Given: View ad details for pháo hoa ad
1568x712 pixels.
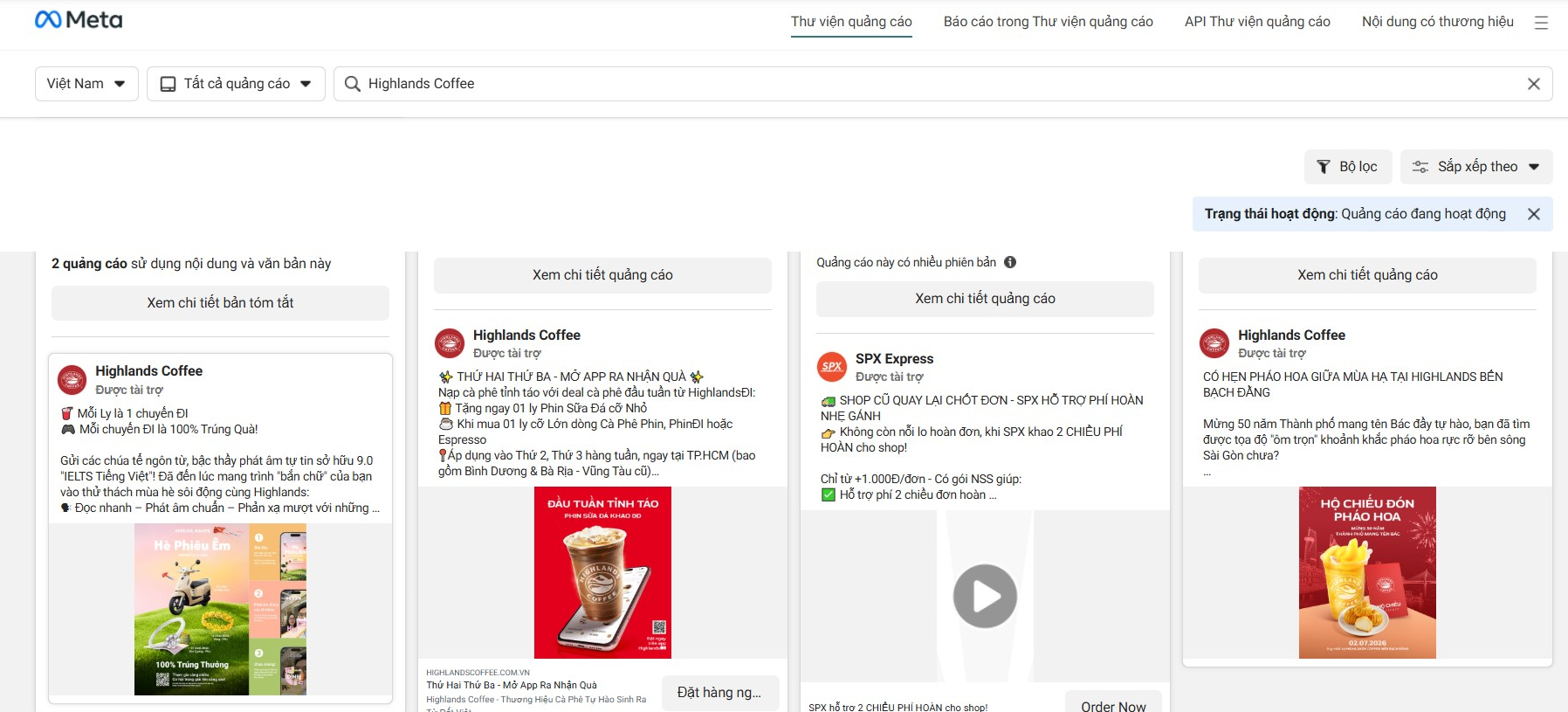Looking at the screenshot, I should point(1367,275).
